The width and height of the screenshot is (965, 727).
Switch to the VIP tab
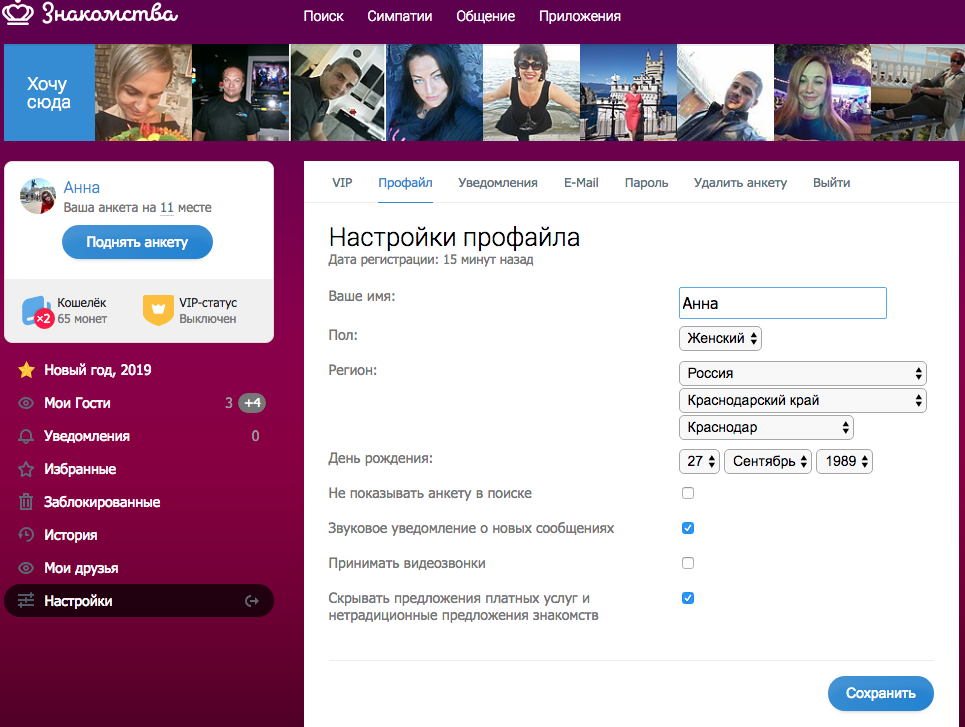click(342, 183)
